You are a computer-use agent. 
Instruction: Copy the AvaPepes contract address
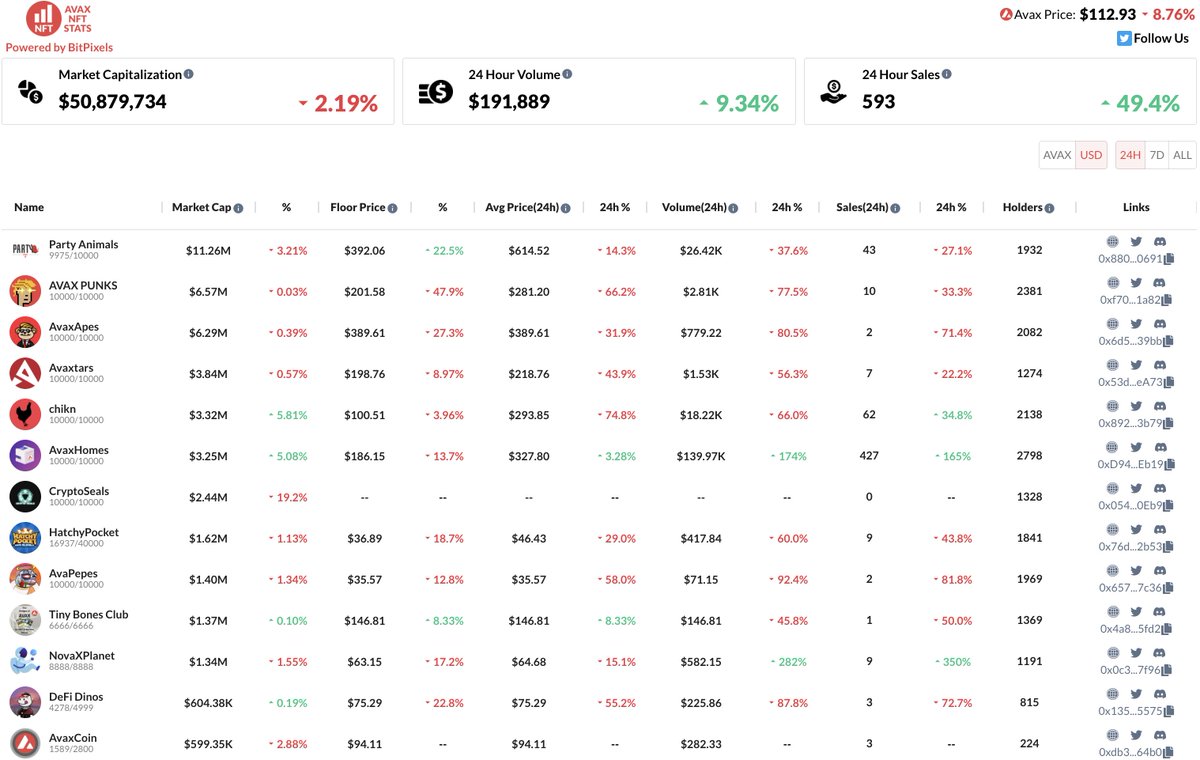(1168, 588)
